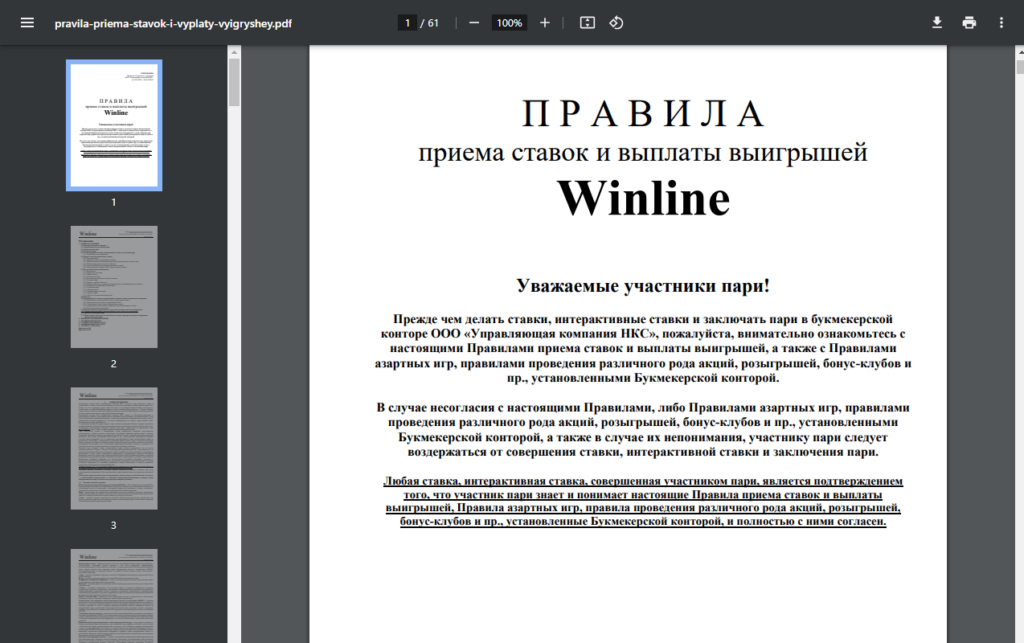
Task: Click the heading ПРАВИЛА
Action: 643,114
